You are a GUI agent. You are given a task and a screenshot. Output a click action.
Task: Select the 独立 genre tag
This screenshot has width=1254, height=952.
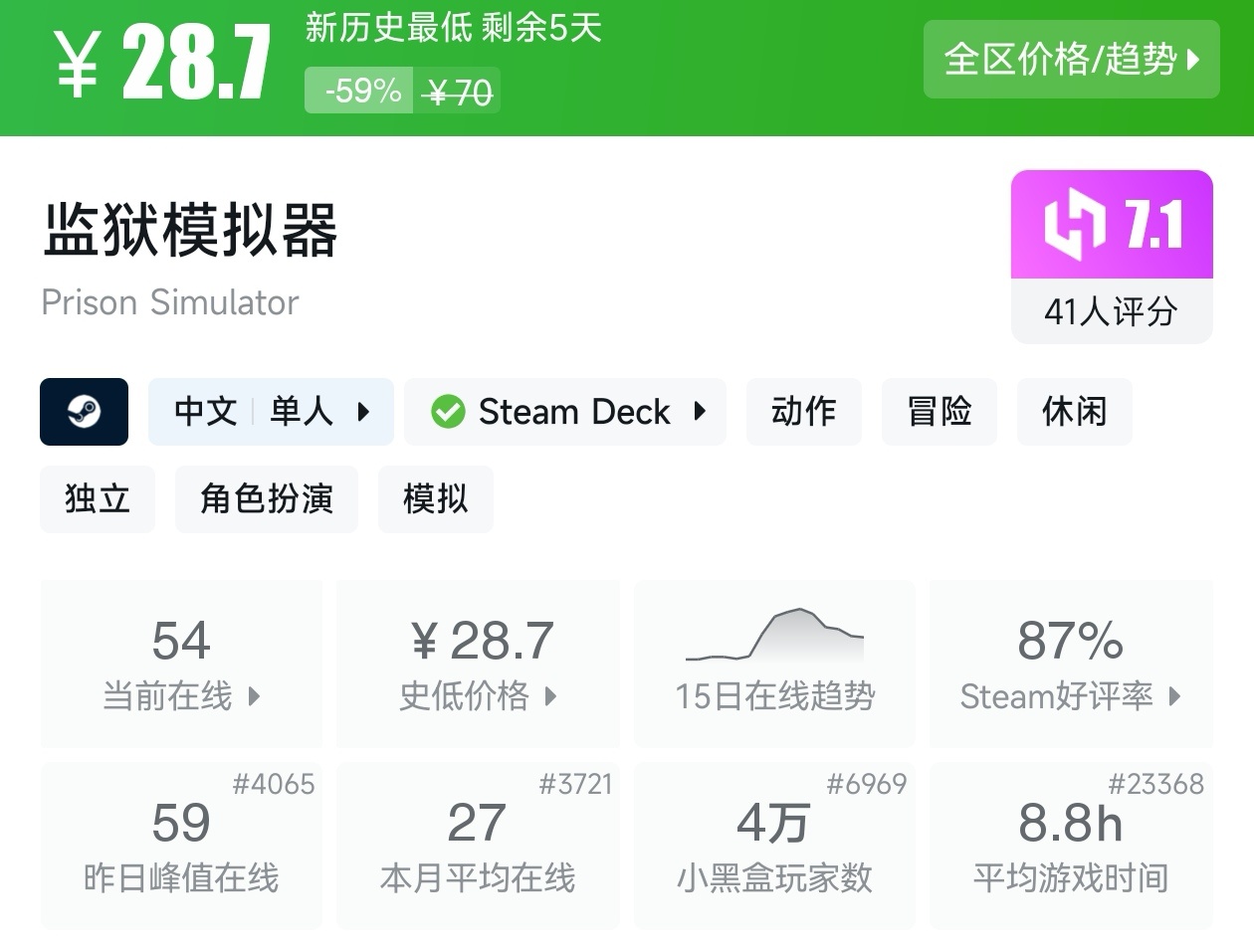98,498
